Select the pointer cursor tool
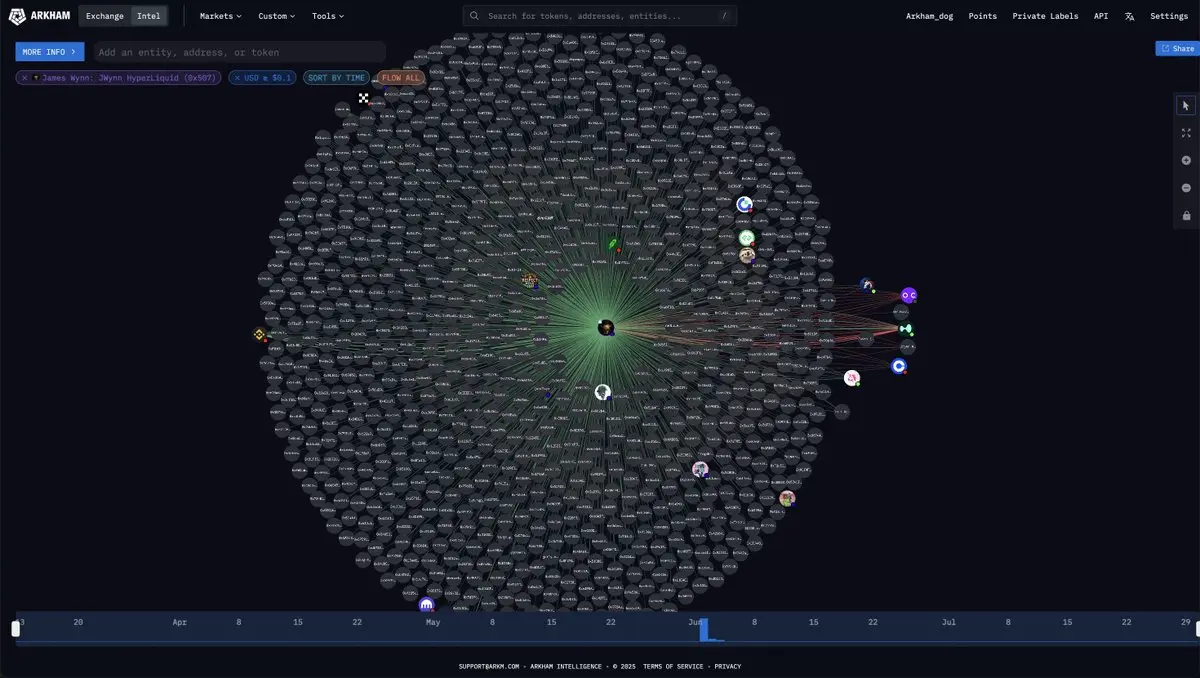 tap(1186, 105)
